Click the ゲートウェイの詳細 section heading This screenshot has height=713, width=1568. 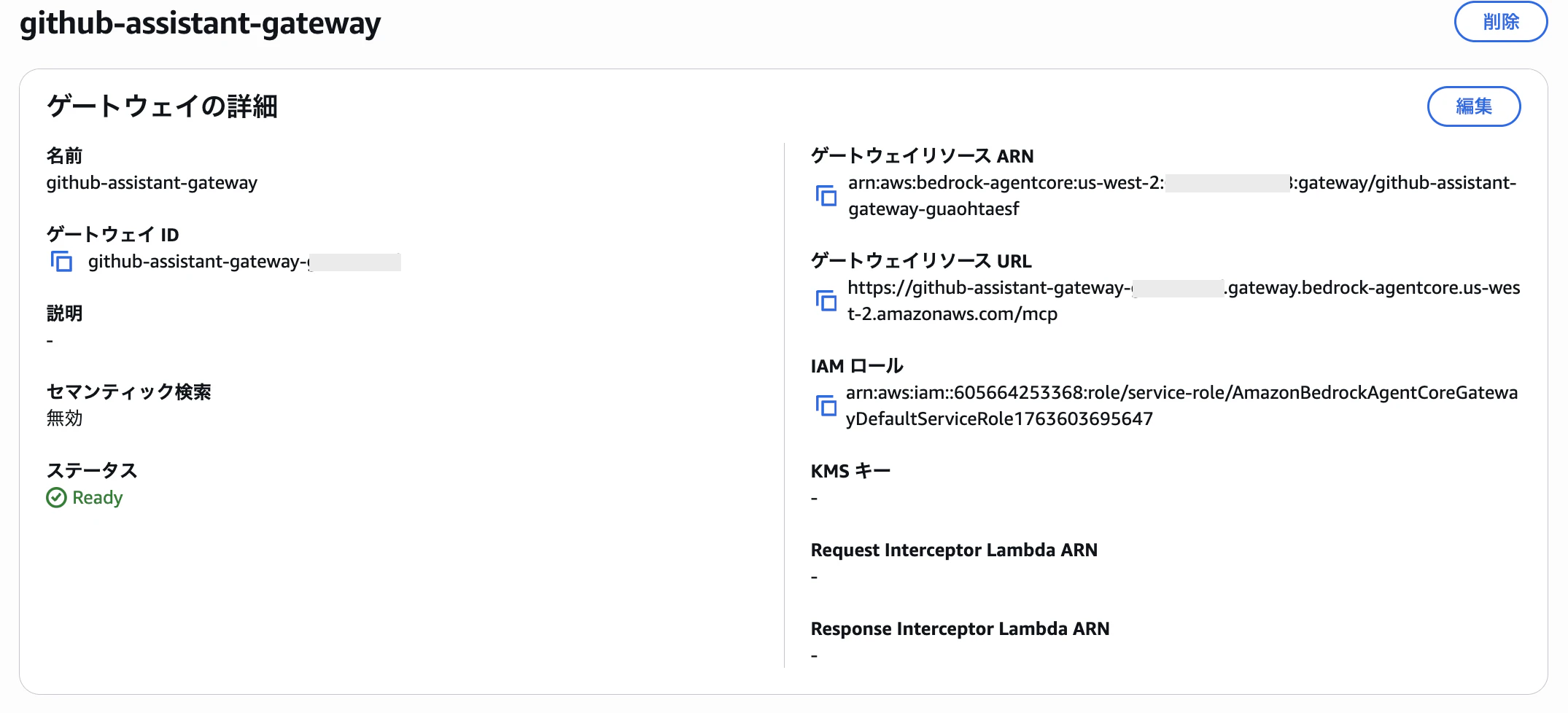[x=163, y=106]
